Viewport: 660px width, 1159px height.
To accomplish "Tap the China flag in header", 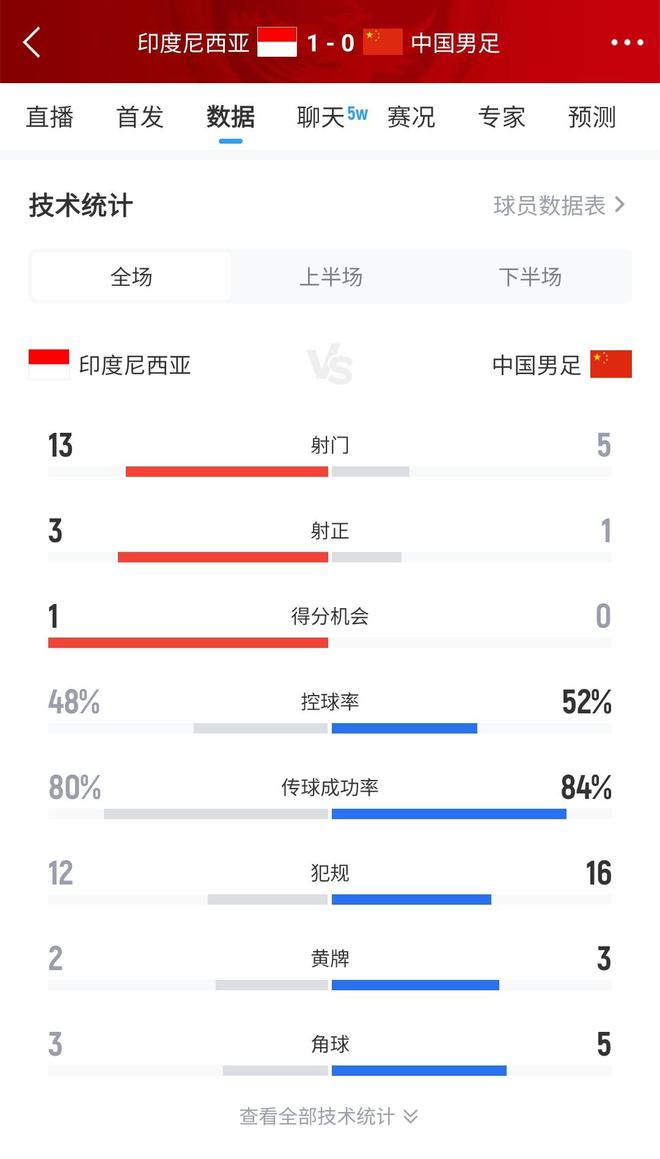I will (382, 42).
